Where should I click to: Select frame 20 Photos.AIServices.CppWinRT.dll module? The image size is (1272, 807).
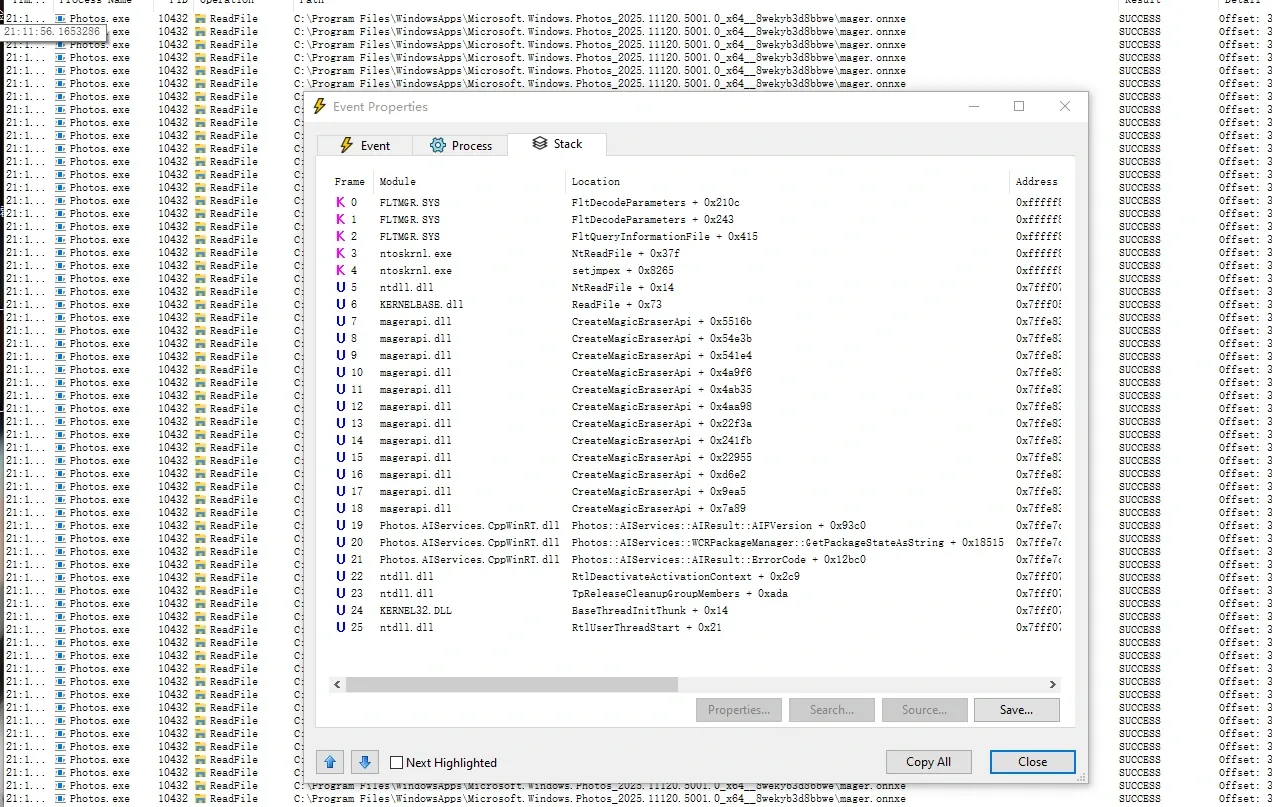pyautogui.click(x=469, y=543)
